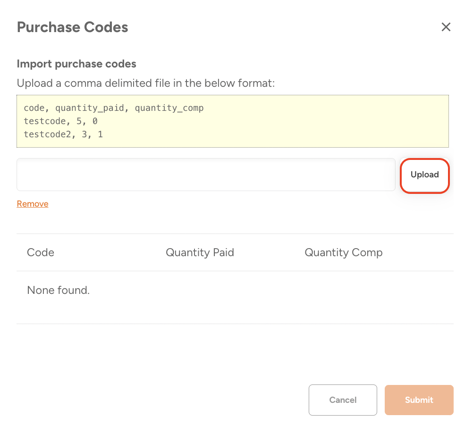This screenshot has height=434, width=473.
Task: Select the Code column header
Action: tap(40, 252)
